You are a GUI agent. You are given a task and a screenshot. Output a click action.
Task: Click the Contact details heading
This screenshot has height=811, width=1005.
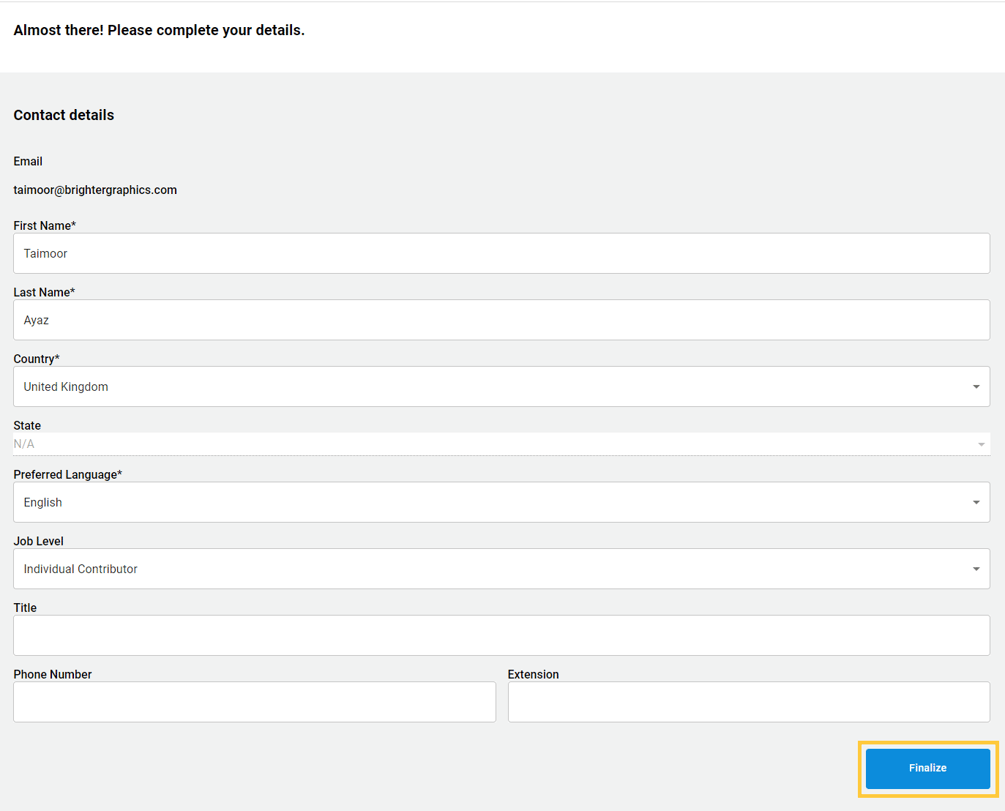click(x=63, y=115)
